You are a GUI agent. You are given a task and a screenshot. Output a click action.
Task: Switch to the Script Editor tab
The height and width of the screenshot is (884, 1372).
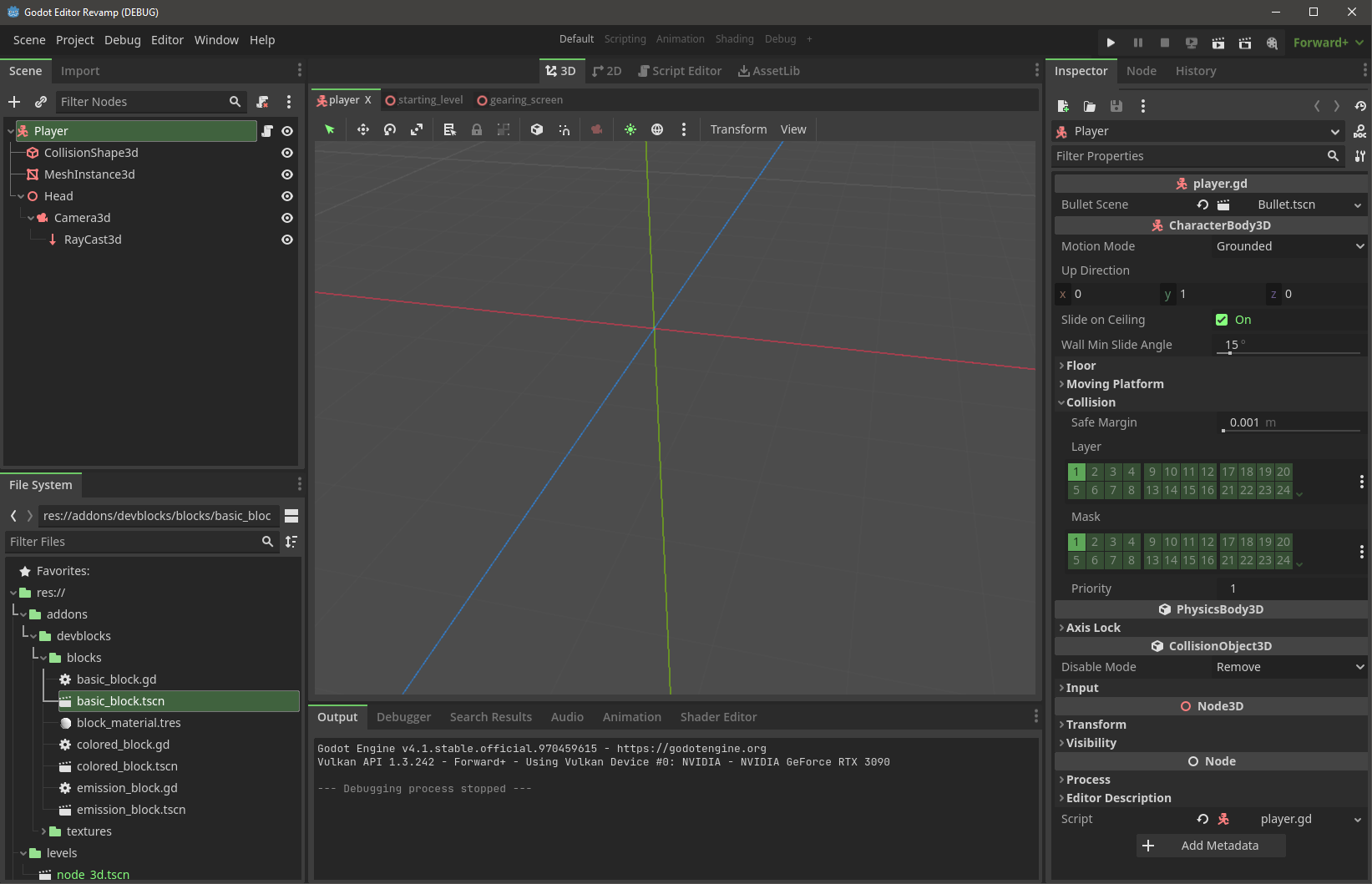[x=679, y=71]
